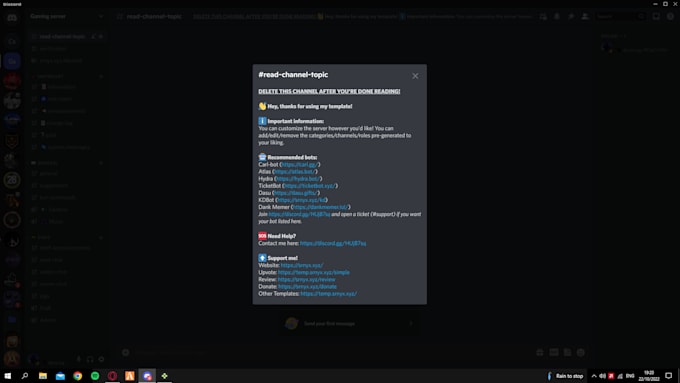Click the Discord home icon in server list
Viewport: 680px width, 383px height.
[x=12, y=18]
